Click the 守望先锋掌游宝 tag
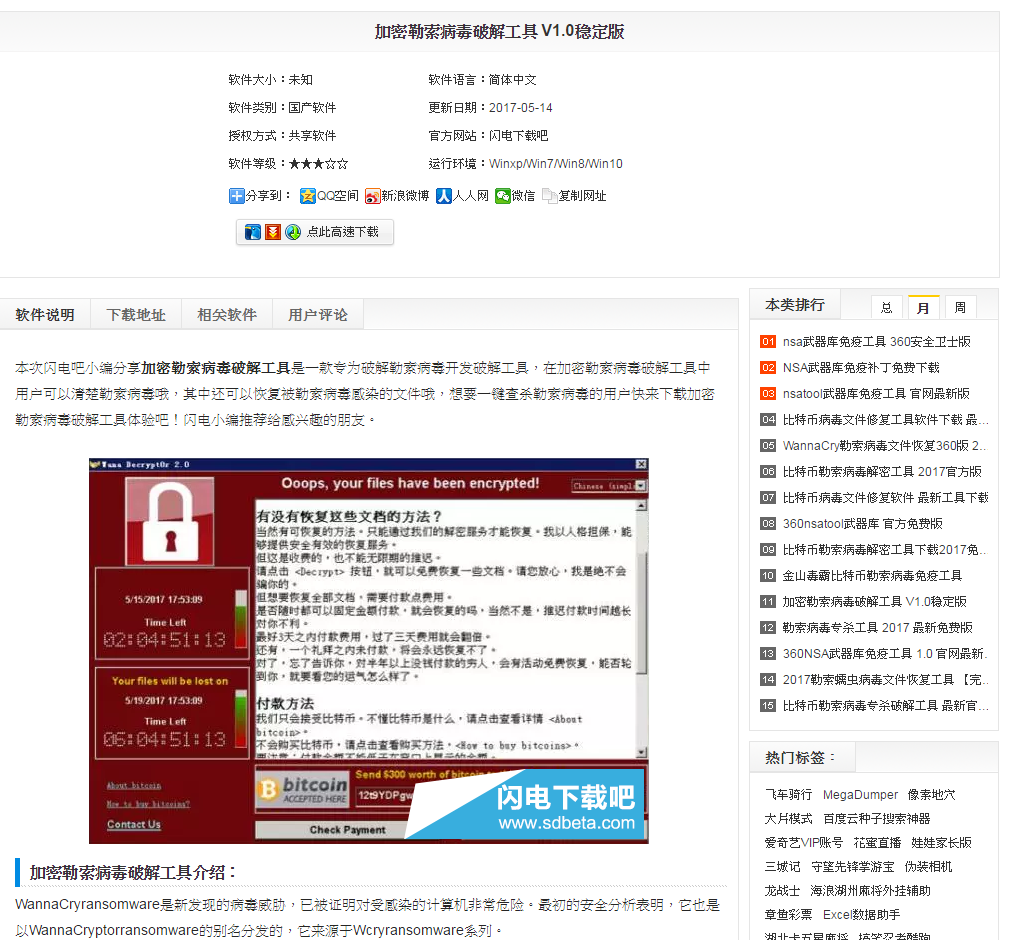 853,866
